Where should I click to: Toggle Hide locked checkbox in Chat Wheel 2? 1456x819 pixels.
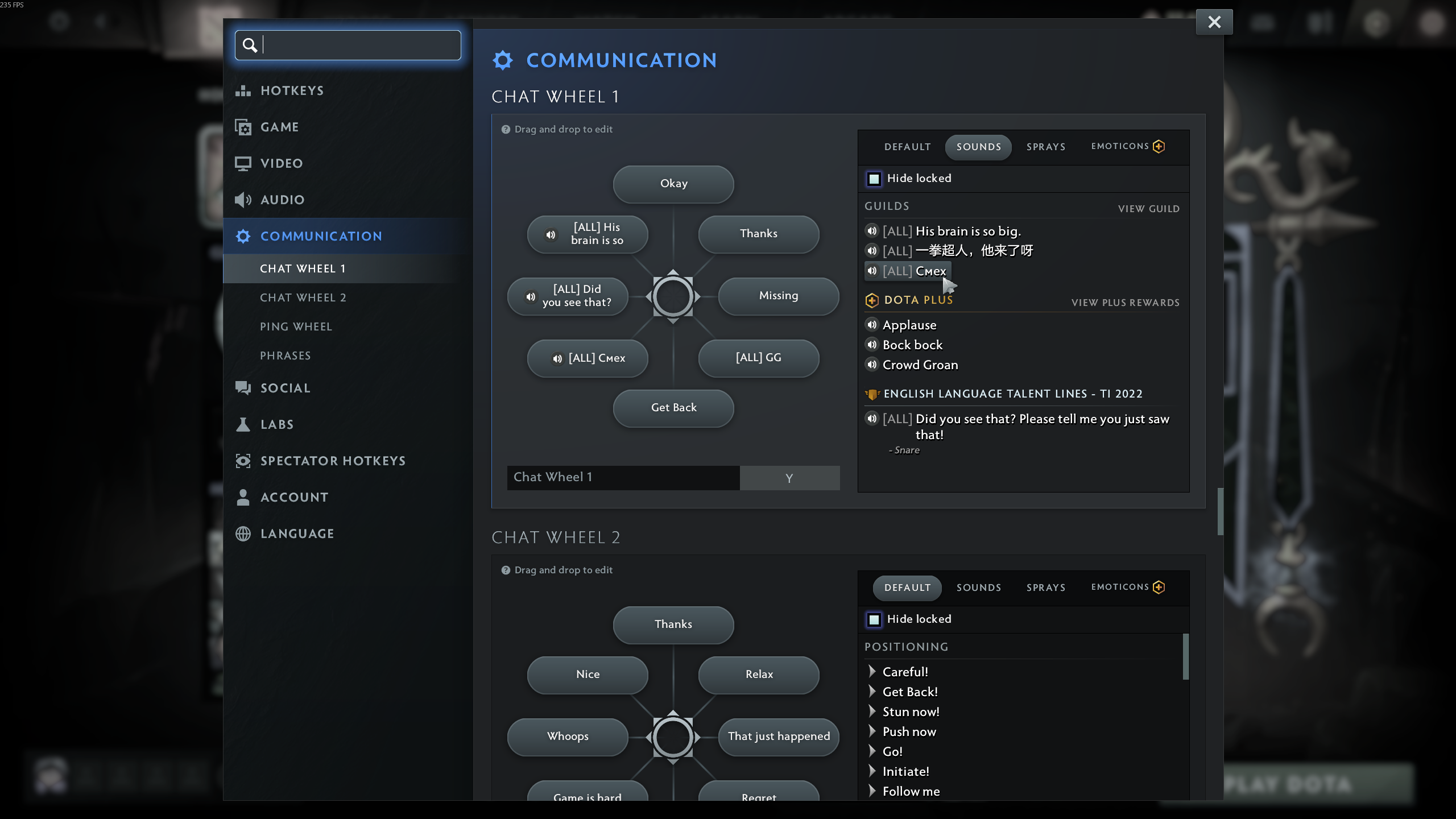click(x=874, y=619)
